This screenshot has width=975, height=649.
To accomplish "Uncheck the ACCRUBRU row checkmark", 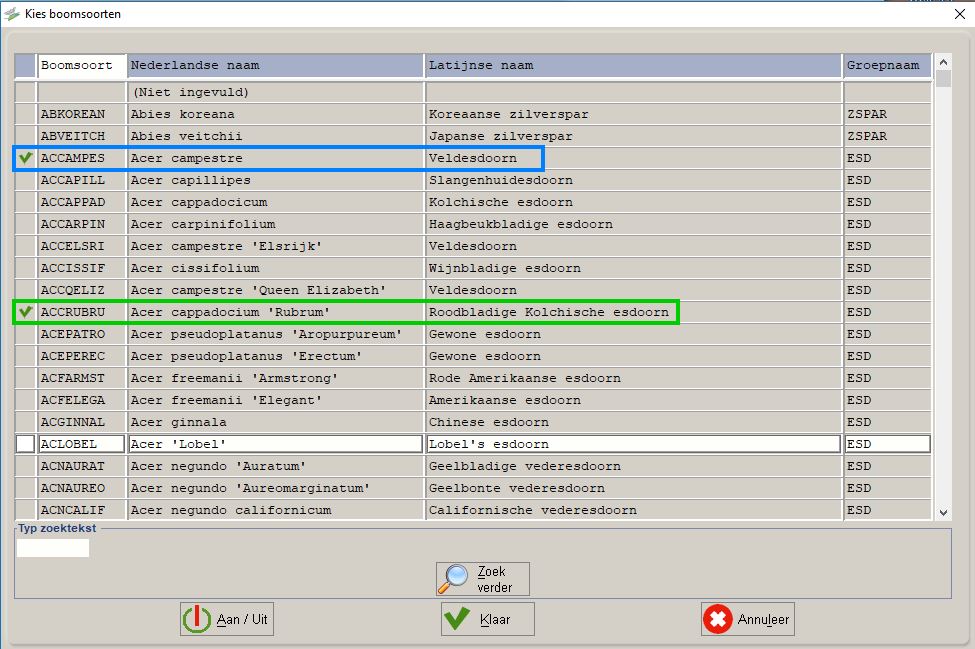I will 26,312.
